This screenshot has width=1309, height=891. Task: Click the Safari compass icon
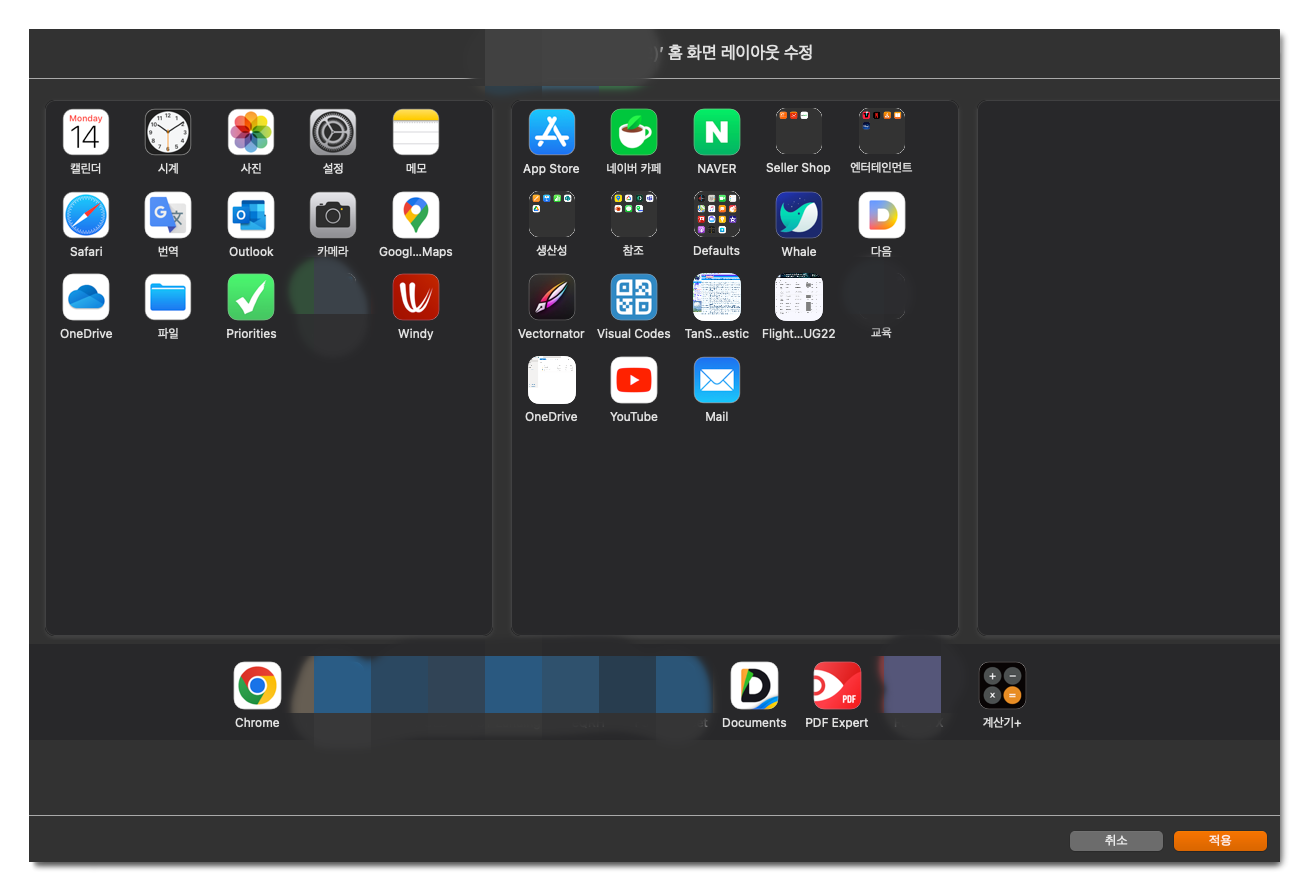pos(86,215)
